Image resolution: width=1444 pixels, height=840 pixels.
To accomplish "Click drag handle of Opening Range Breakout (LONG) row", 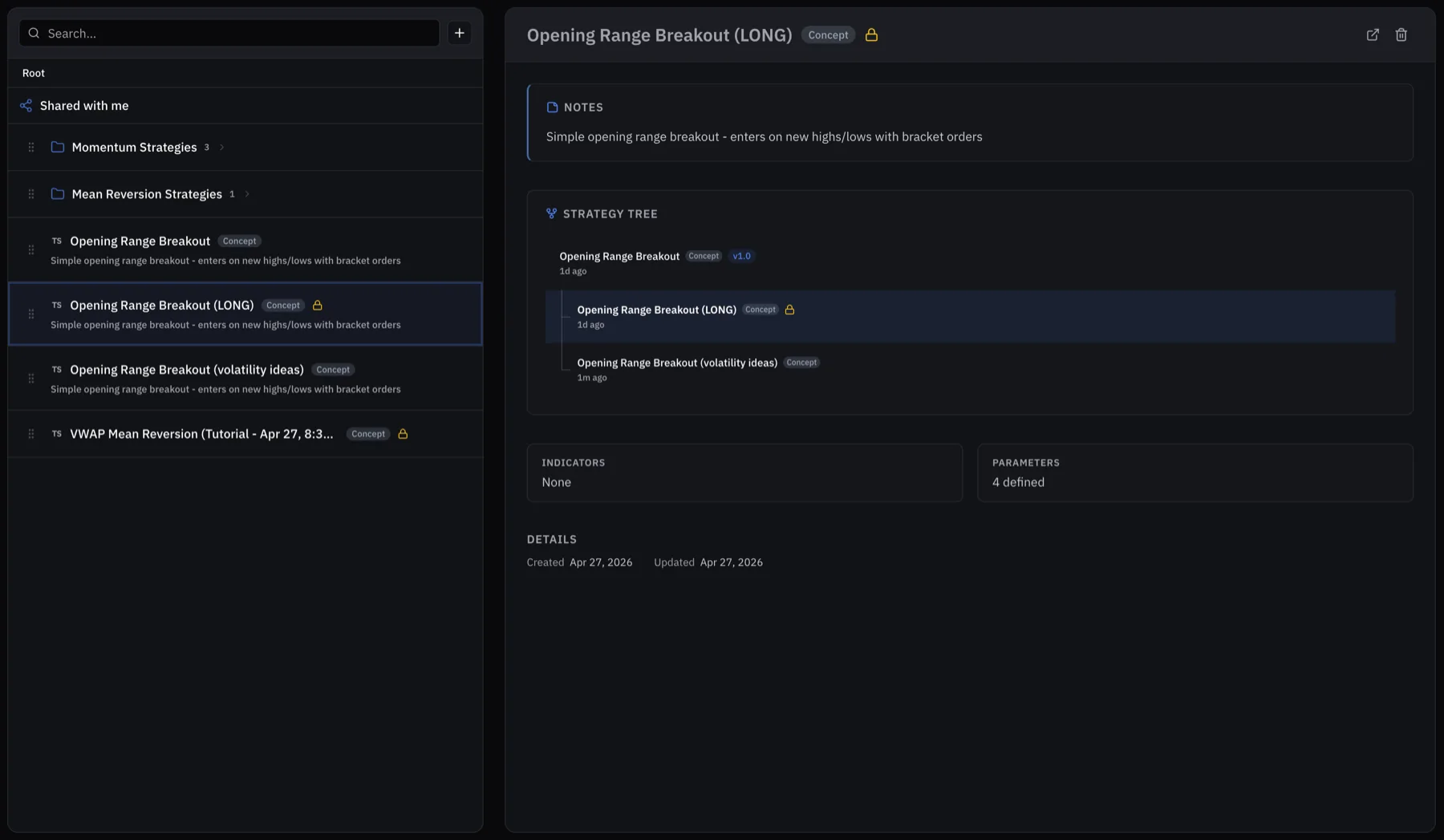I will pos(31,314).
